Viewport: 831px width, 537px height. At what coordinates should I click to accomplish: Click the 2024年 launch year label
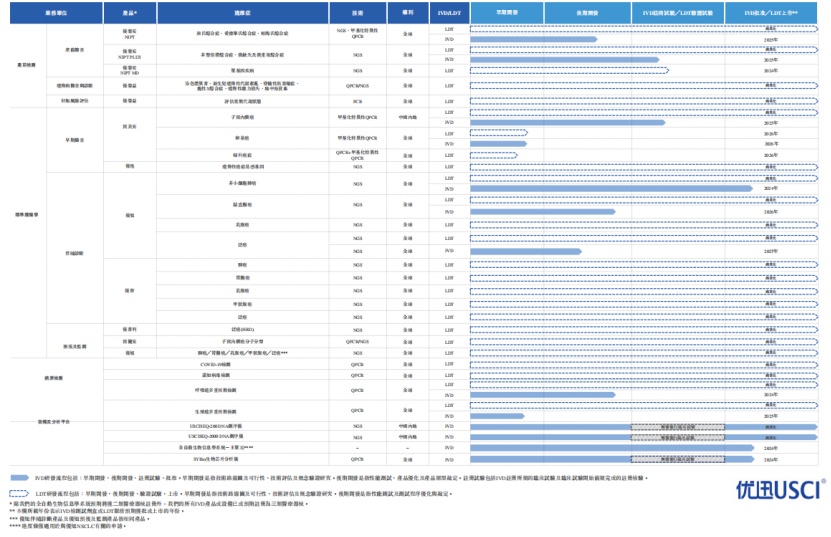770,188
